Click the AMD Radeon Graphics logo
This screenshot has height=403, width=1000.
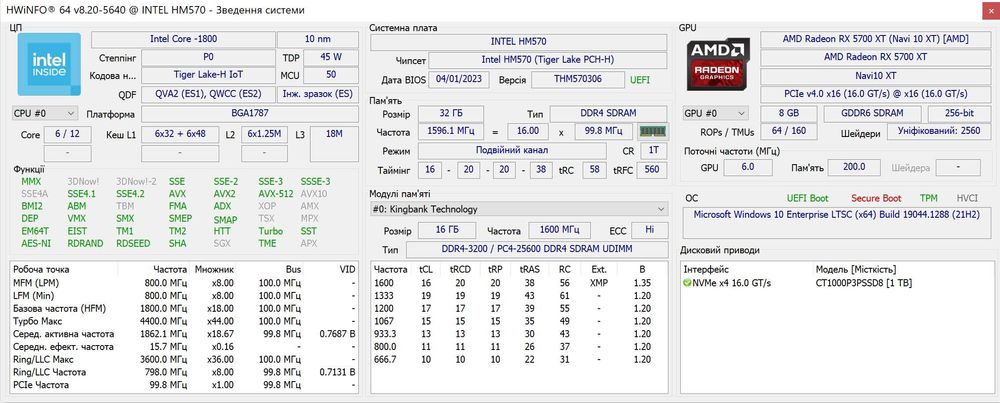717,65
